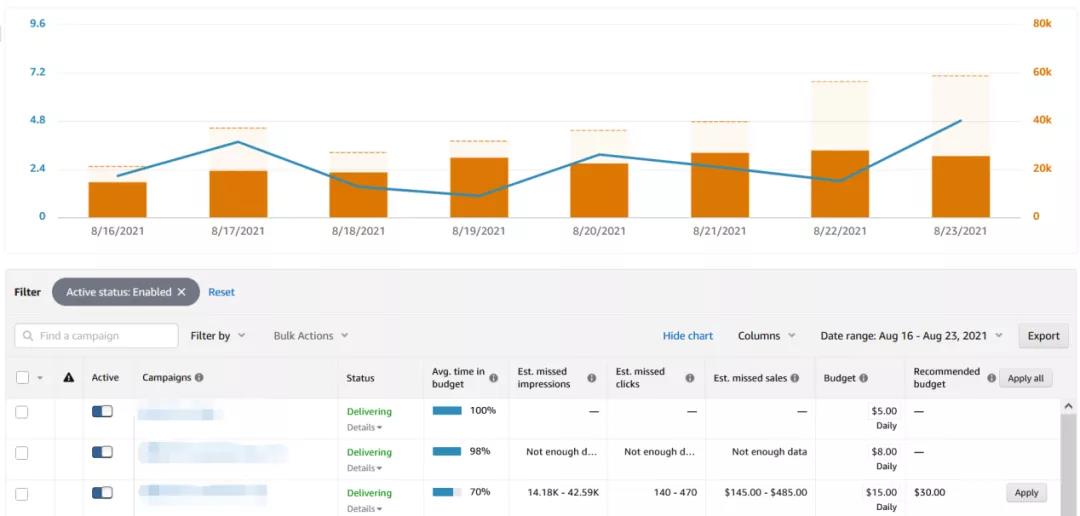Click info icon beside Avg. time in budget
Screen dimensions: 1080x516
point(494,378)
